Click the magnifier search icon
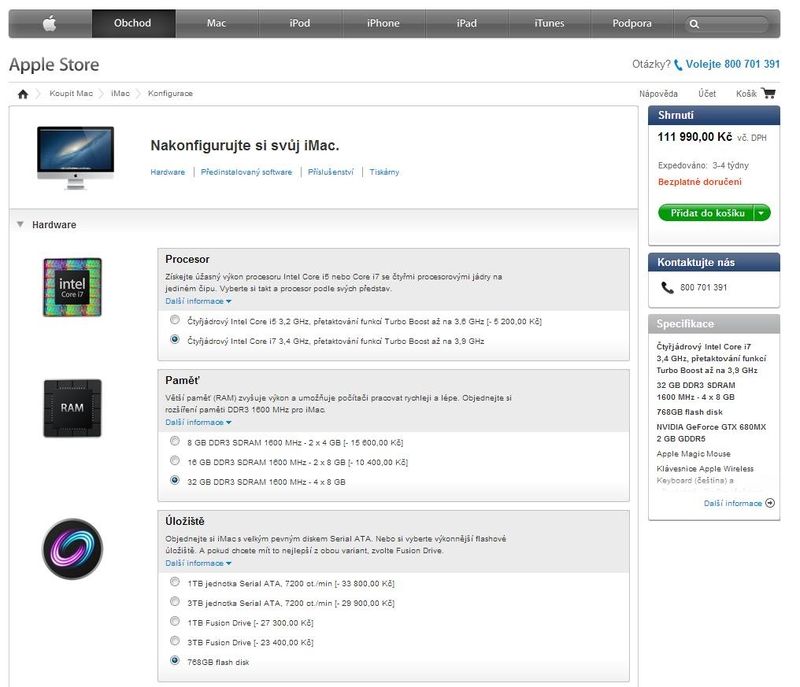Screen dimensions: 800x687 point(694,24)
